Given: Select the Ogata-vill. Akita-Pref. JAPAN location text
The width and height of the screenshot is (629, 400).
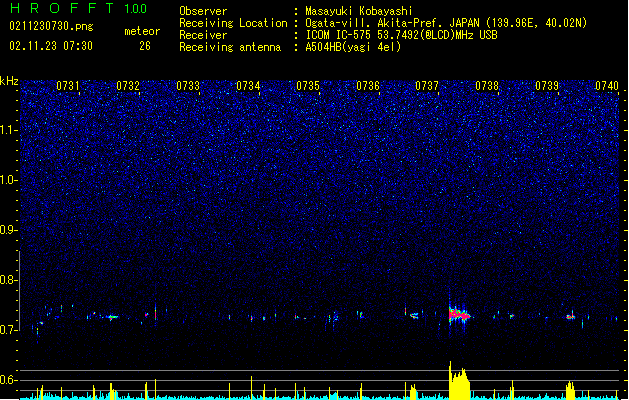Looking at the screenshot, I should coord(446,23).
